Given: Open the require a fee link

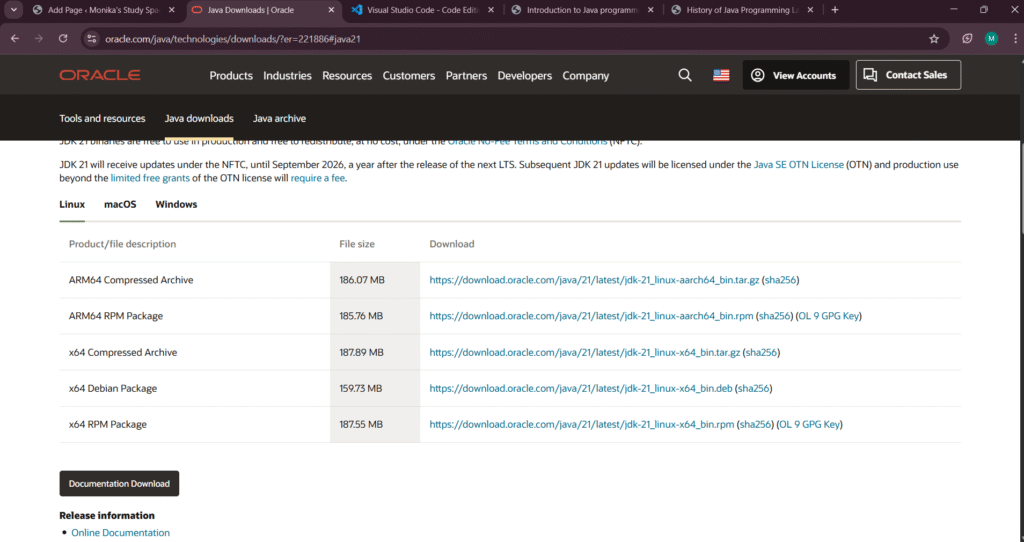Looking at the screenshot, I should pyautogui.click(x=317, y=178).
